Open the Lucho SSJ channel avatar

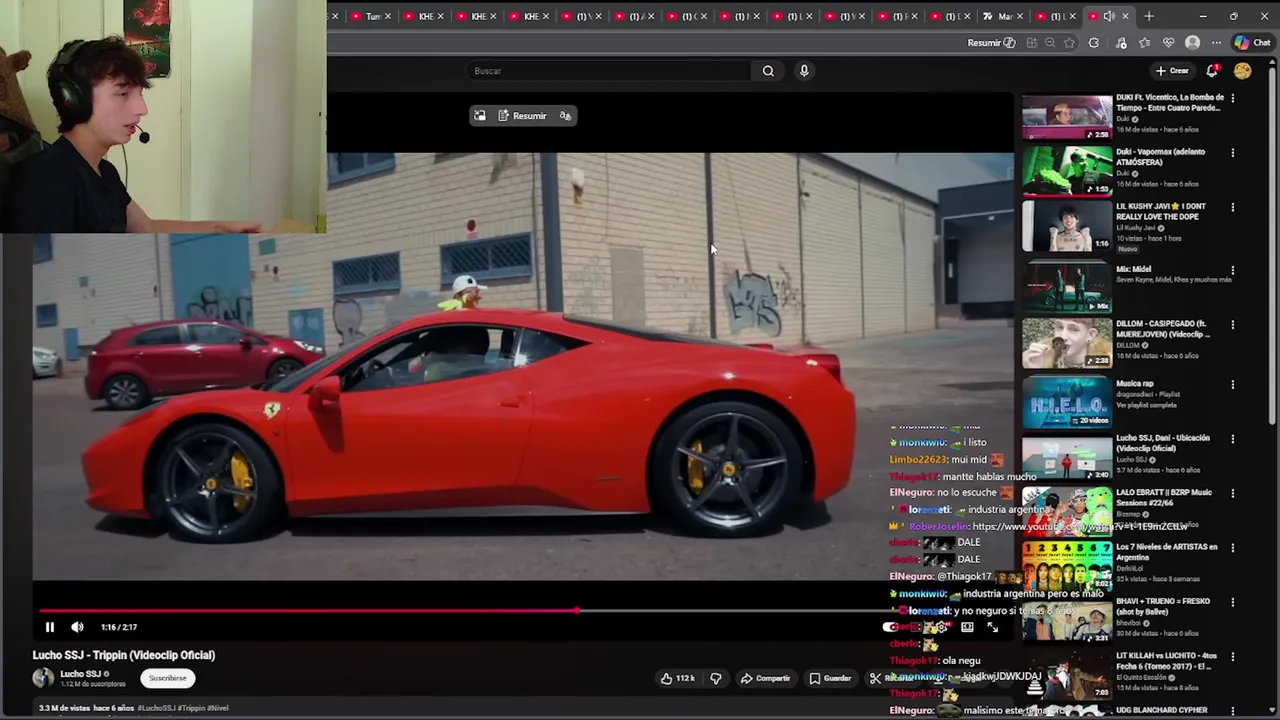pos(43,678)
